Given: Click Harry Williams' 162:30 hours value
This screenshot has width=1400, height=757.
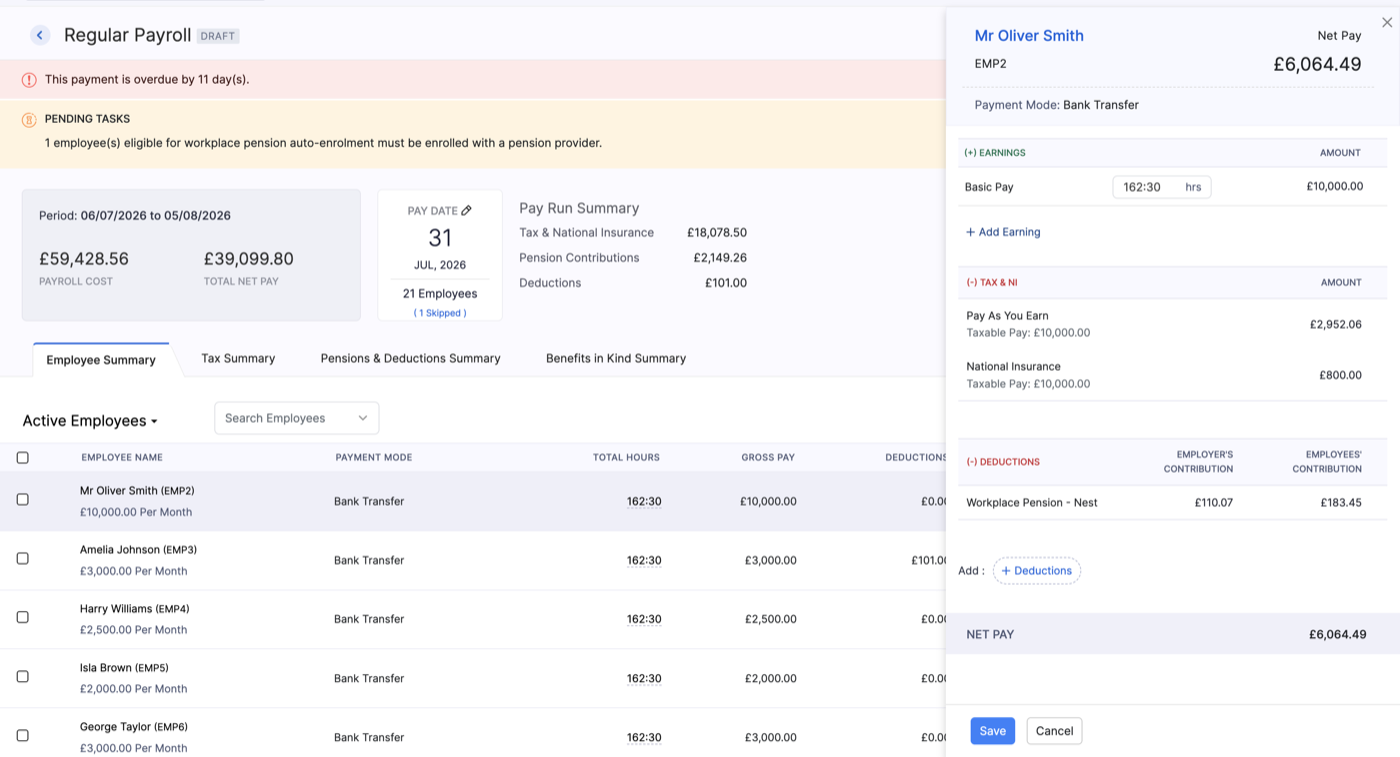Looking at the screenshot, I should coord(644,619).
